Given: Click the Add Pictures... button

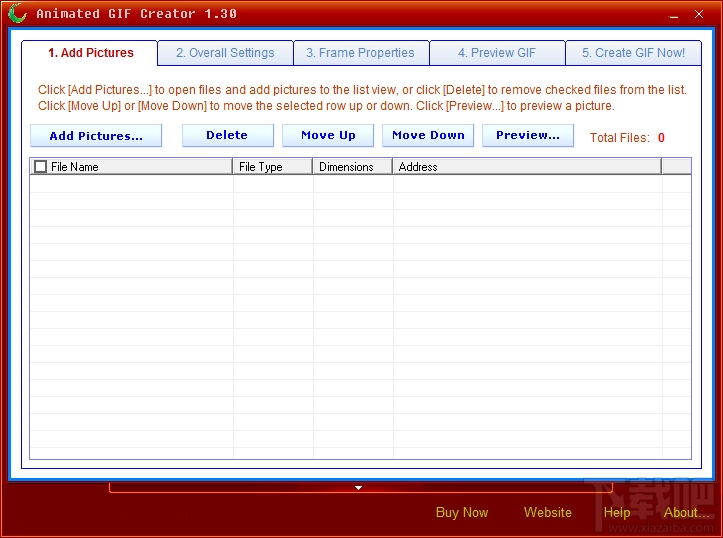Looking at the screenshot, I should pyautogui.click(x=96, y=136).
